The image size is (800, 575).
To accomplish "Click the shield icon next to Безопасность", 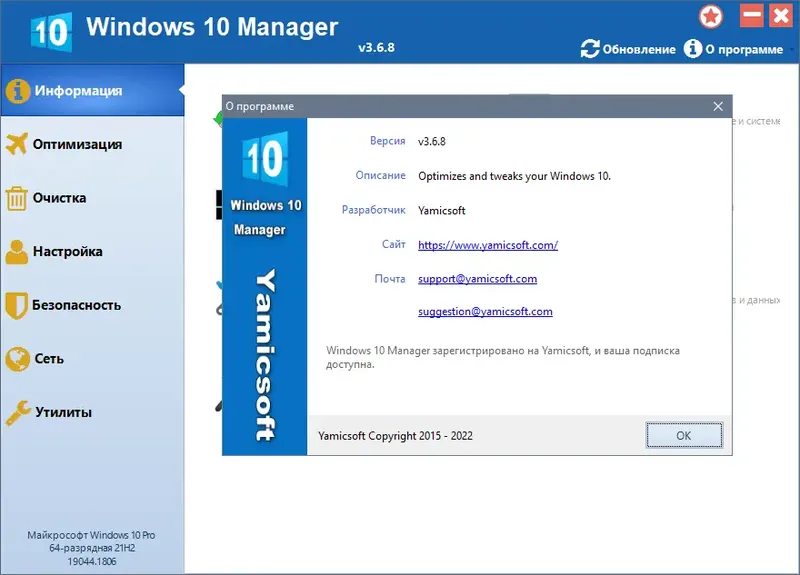I will point(16,305).
